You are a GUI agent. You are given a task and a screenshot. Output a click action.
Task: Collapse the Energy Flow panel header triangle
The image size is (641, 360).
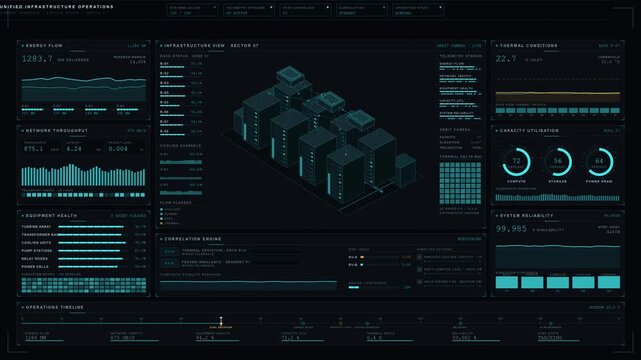[23, 46]
